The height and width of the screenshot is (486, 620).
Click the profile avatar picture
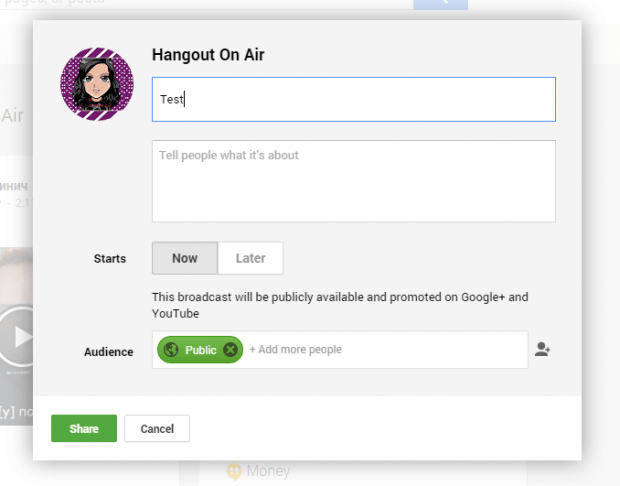pyautogui.click(x=97, y=84)
